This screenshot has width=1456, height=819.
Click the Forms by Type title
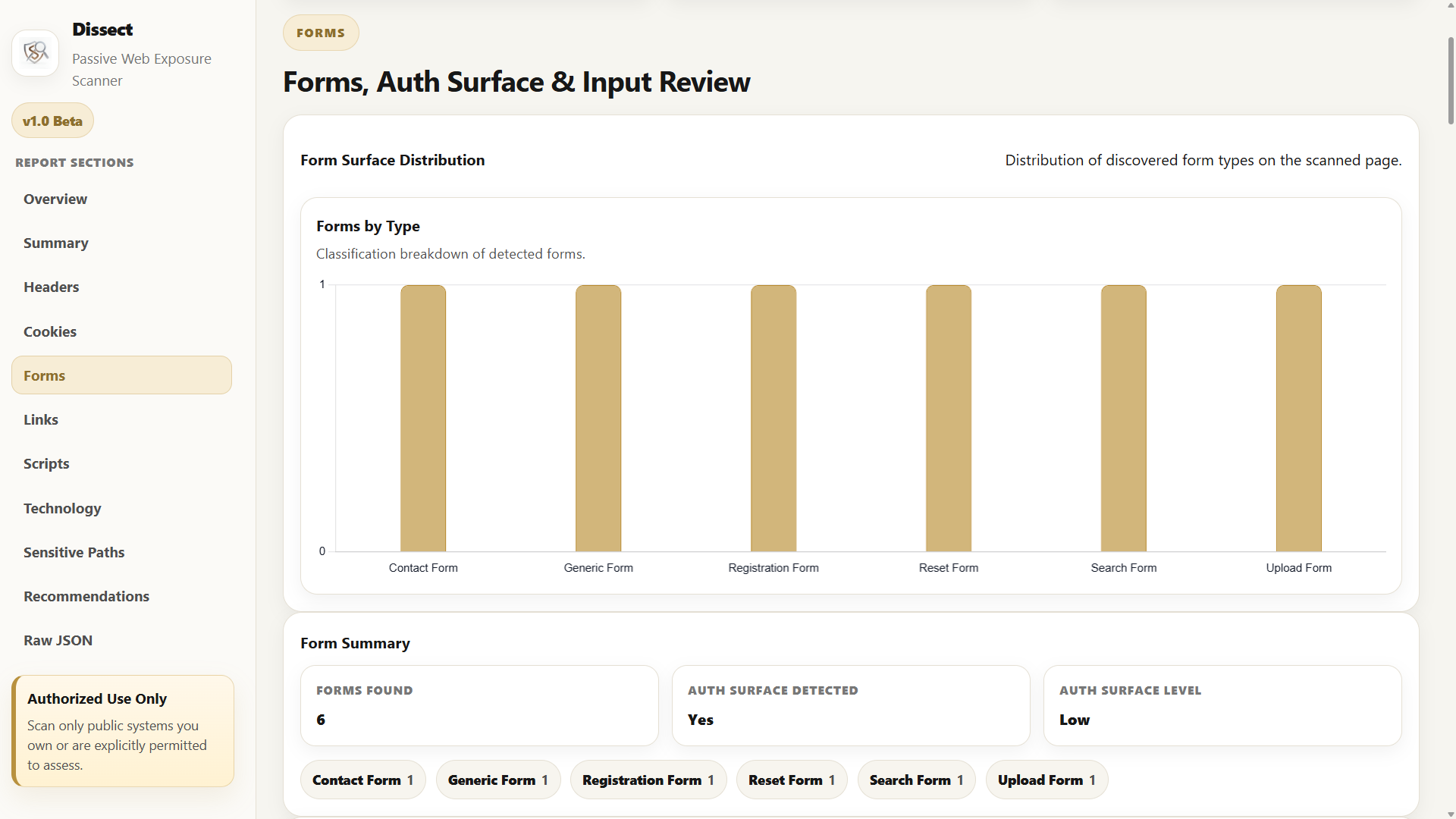368,226
